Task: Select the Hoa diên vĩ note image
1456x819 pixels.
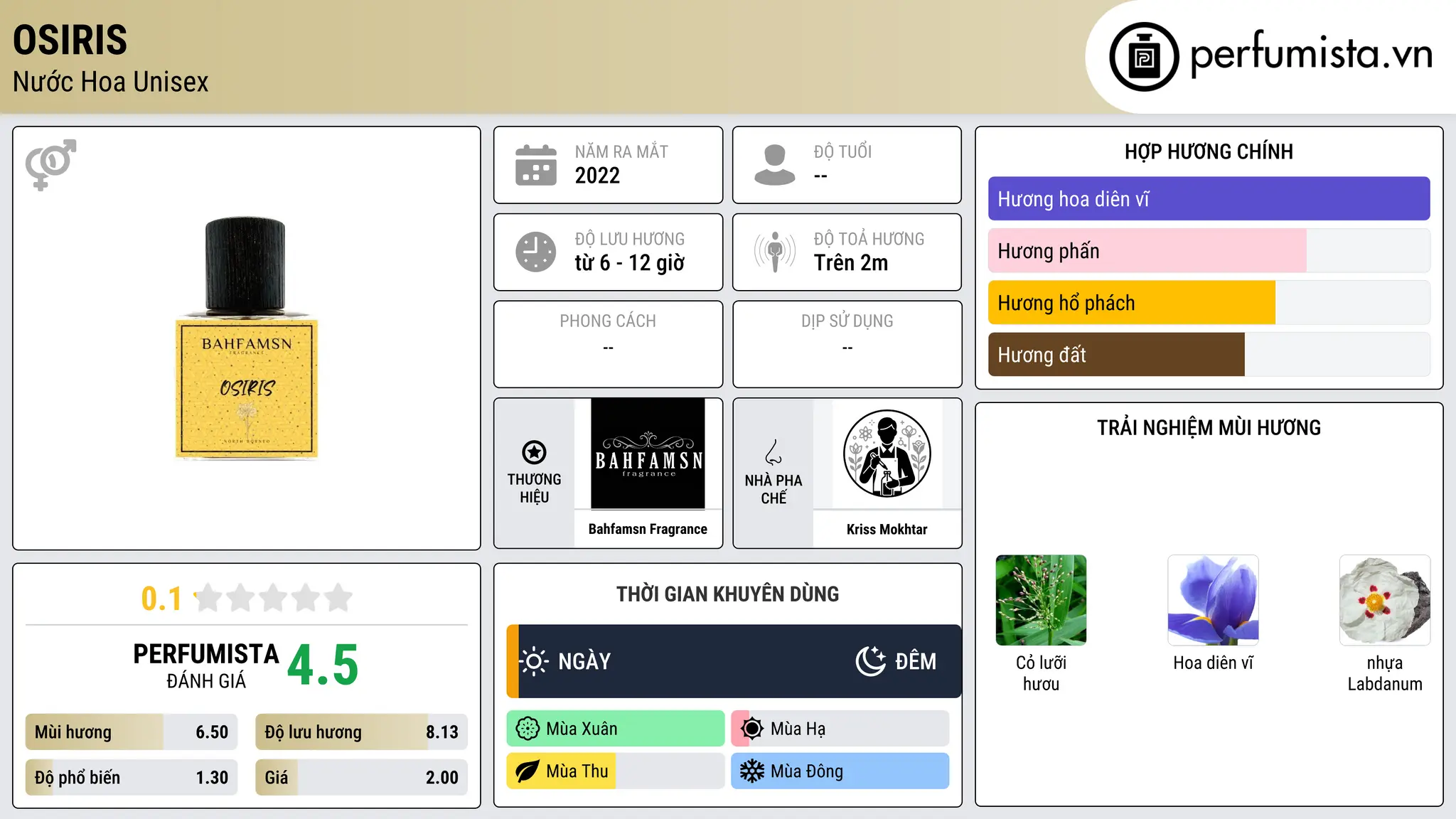Action: pos(1213,600)
